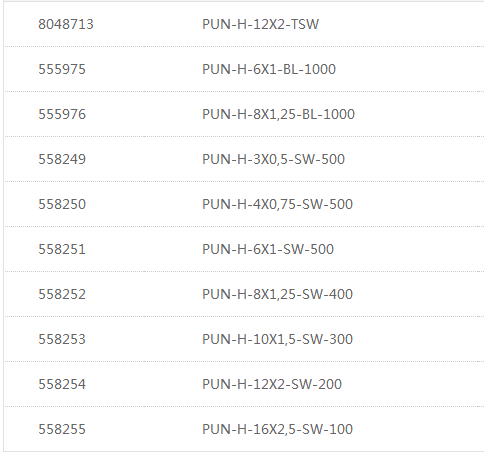Select part number 558249
Viewport: 484px width, 454px height.
[62, 159]
